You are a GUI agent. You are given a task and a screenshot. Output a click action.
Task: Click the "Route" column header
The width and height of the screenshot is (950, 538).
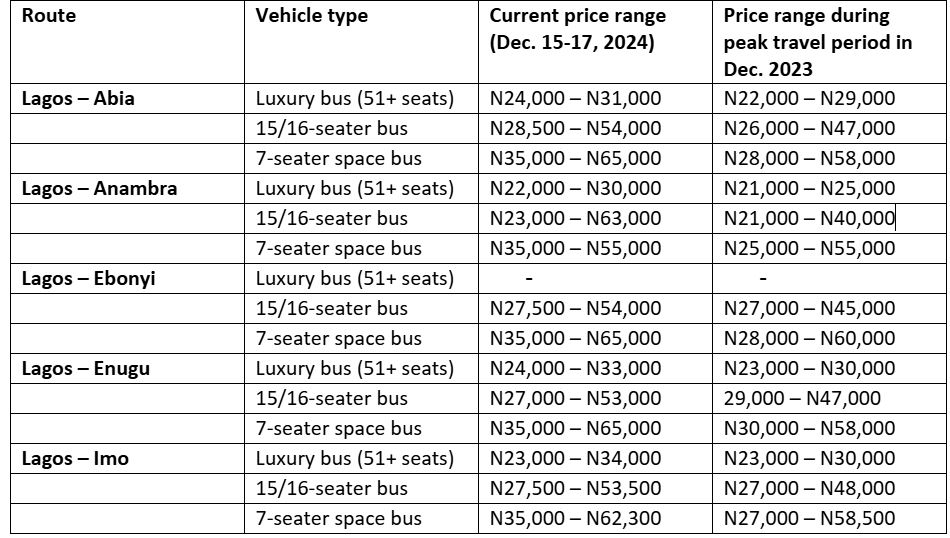point(49,16)
